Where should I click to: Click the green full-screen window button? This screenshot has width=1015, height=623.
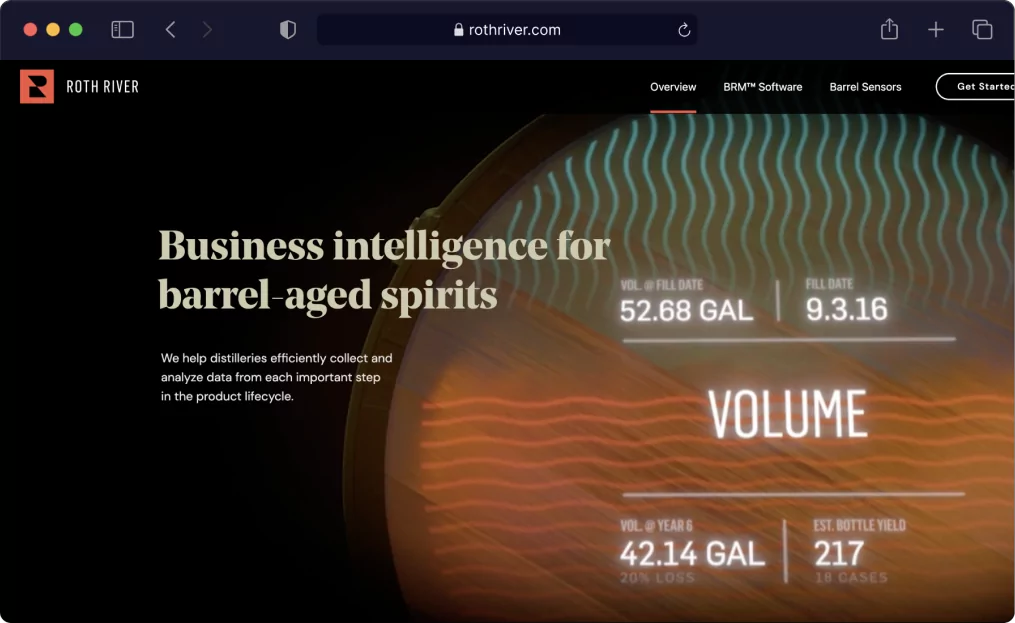(76, 30)
